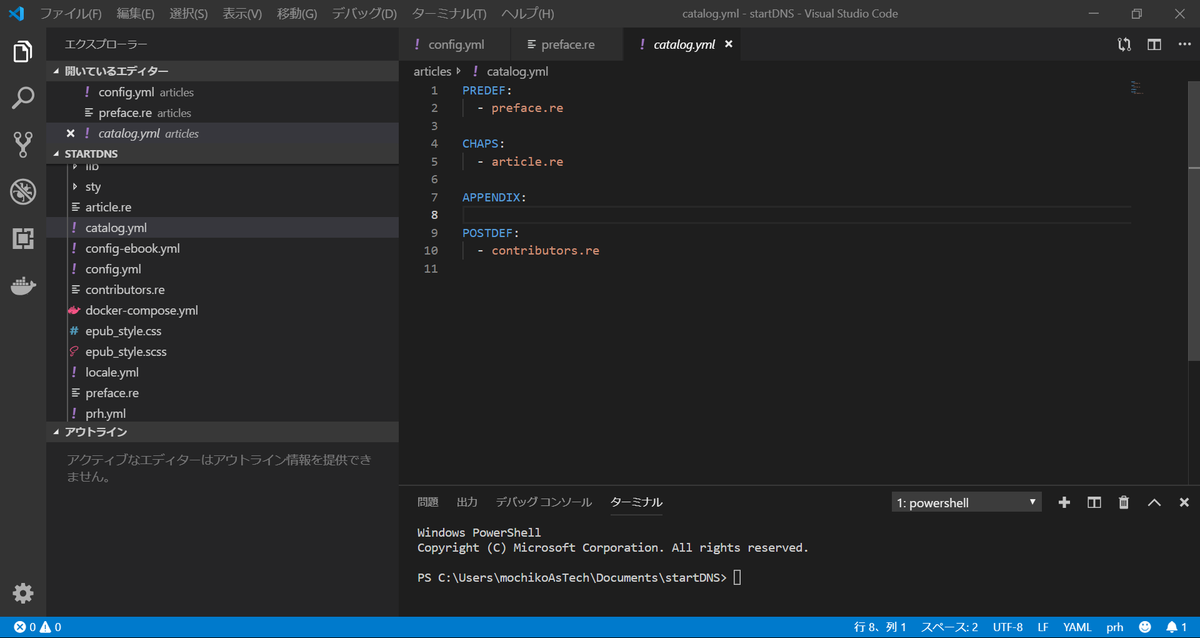Split the terminal panel

click(x=1094, y=502)
